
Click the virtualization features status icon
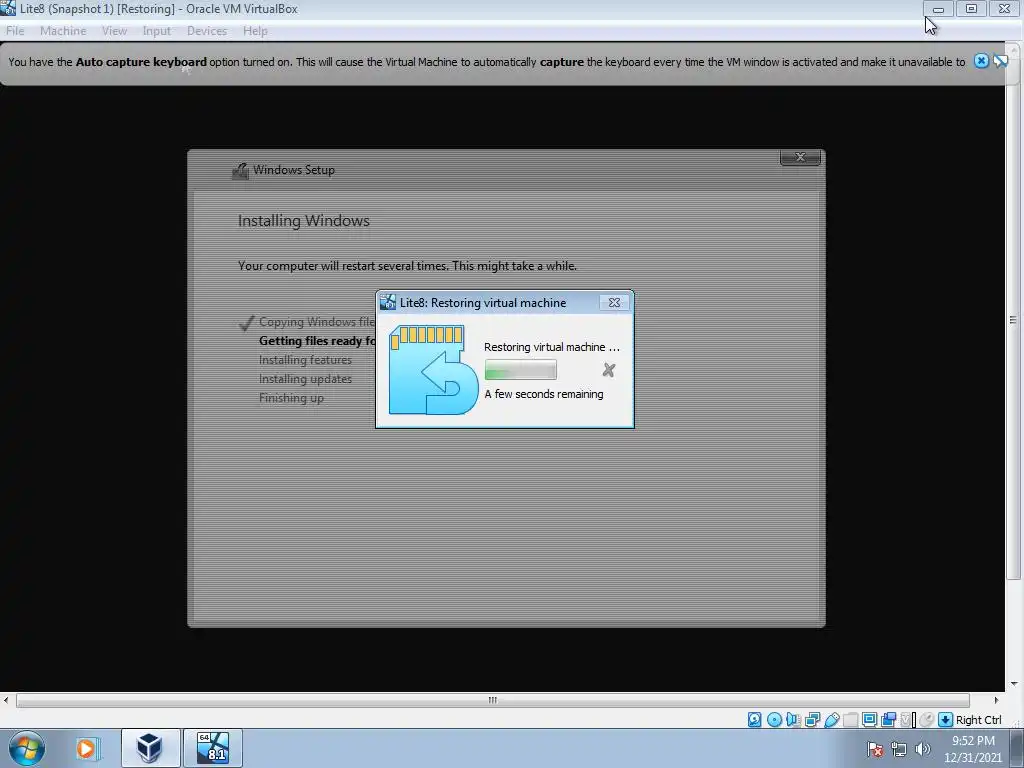pyautogui.click(x=906, y=720)
